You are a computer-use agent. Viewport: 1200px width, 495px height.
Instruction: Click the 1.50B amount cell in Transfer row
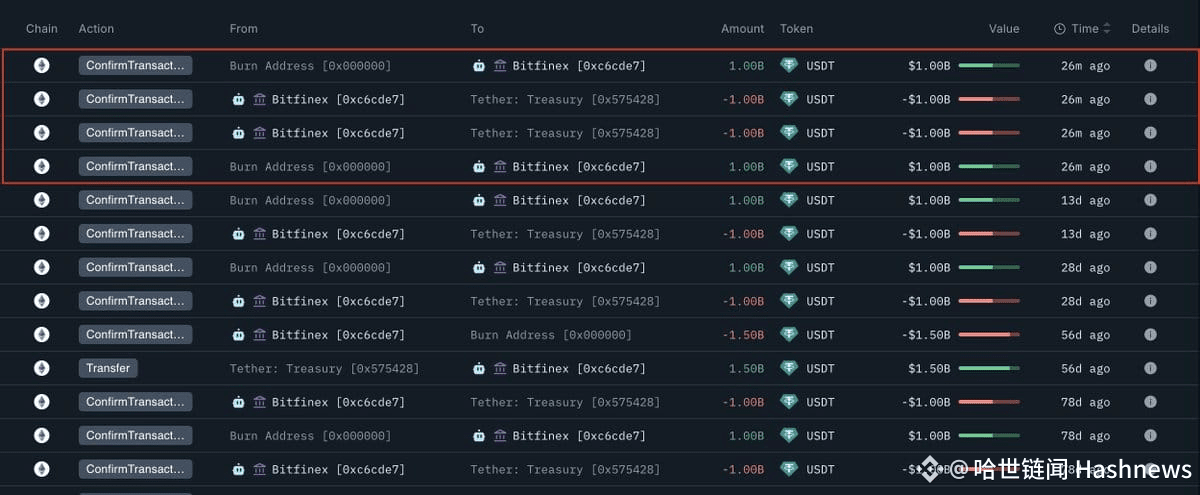(746, 369)
